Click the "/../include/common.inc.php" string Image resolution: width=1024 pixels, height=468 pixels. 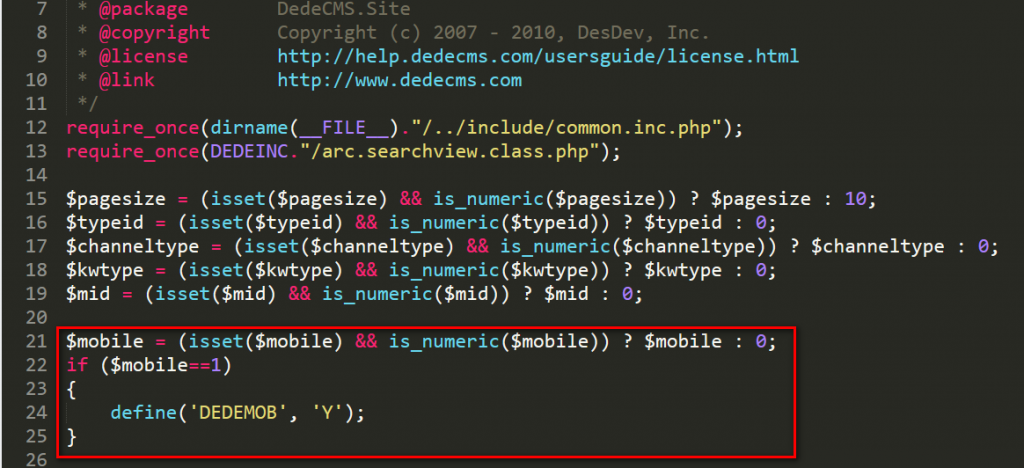click(x=566, y=128)
